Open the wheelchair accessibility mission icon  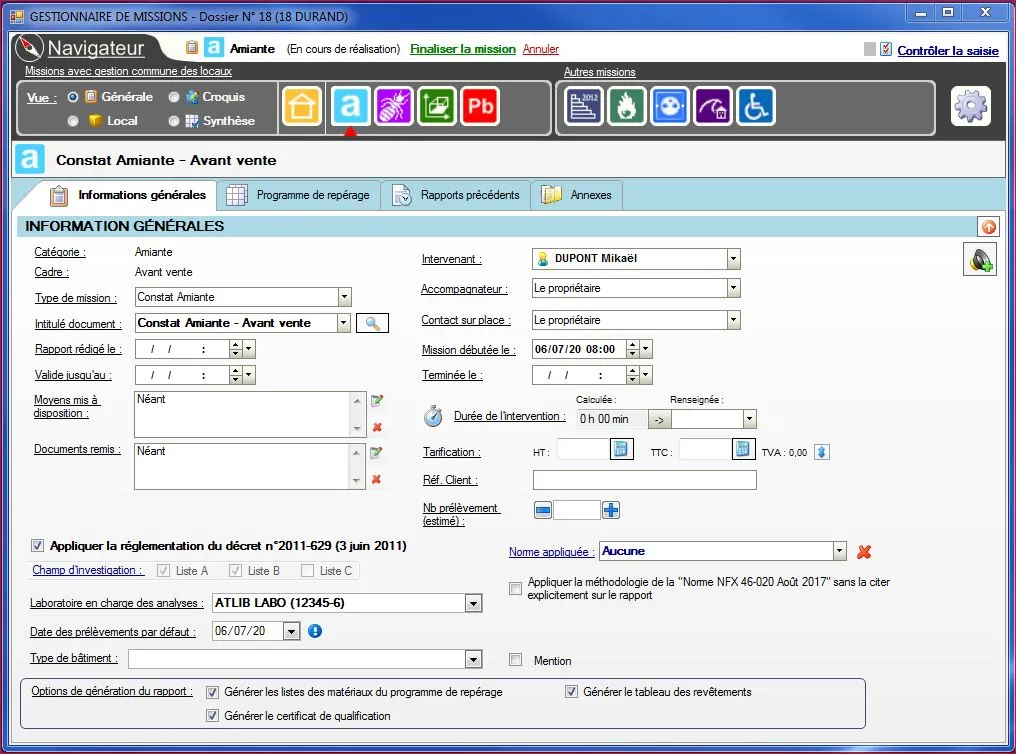(x=756, y=106)
